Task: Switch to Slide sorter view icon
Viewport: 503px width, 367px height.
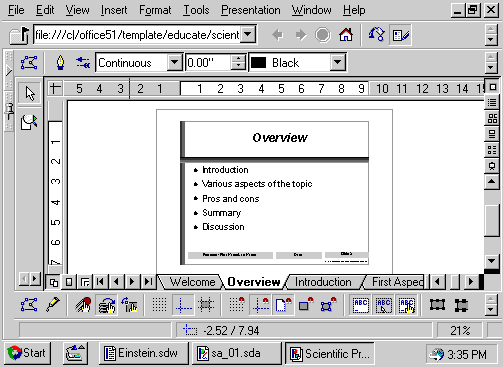Action: point(492,118)
